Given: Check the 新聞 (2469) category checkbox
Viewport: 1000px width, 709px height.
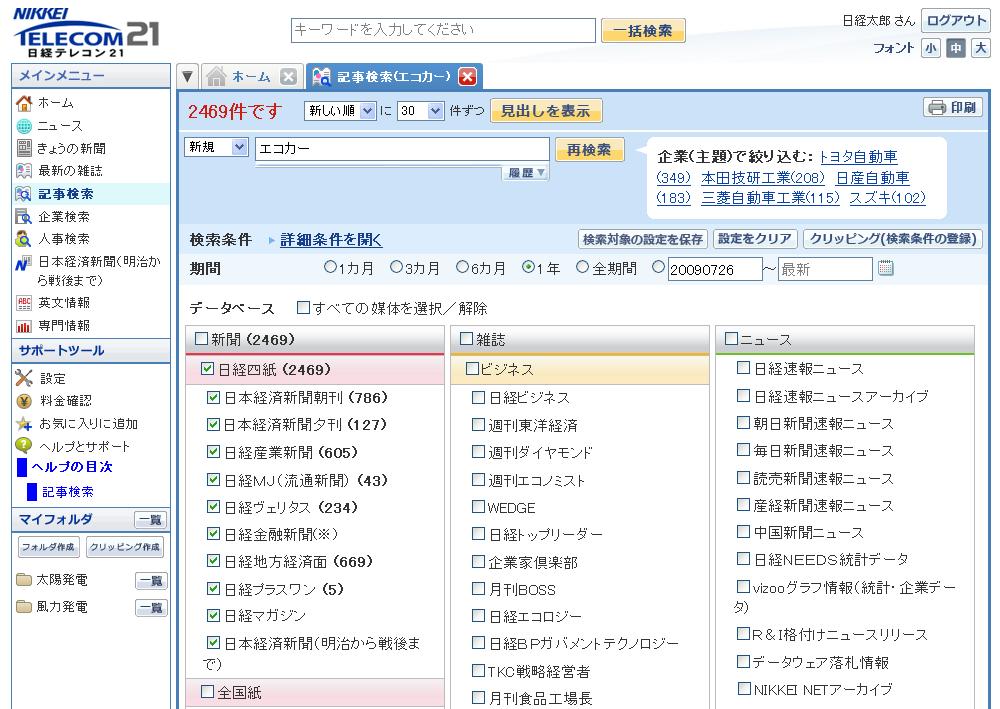Looking at the screenshot, I should (x=201, y=339).
